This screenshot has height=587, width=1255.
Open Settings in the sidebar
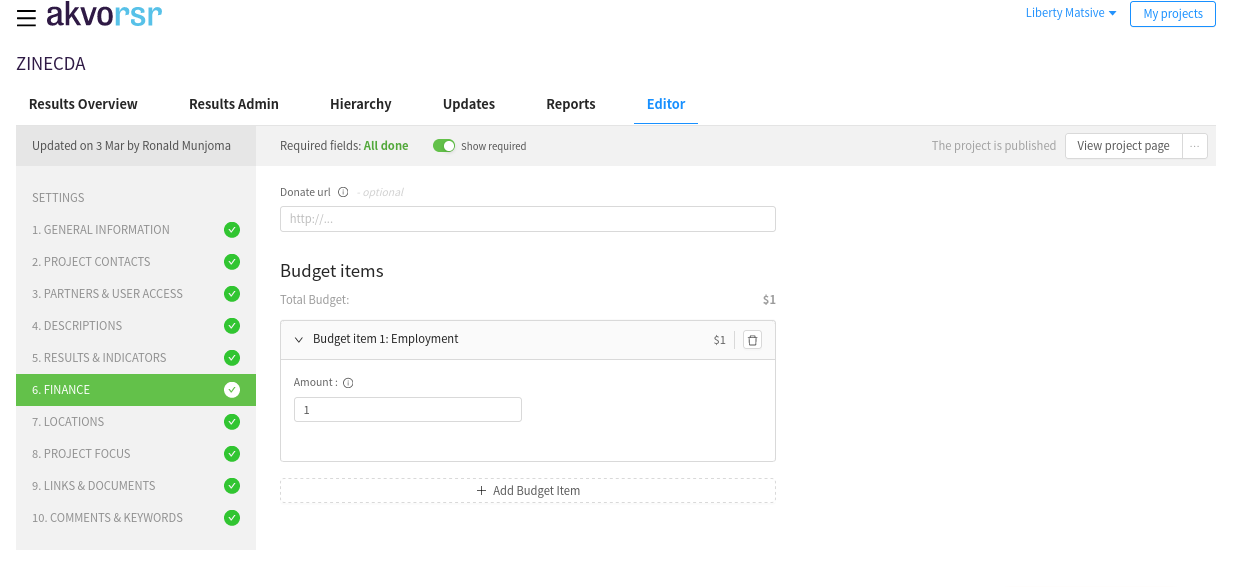(x=58, y=198)
